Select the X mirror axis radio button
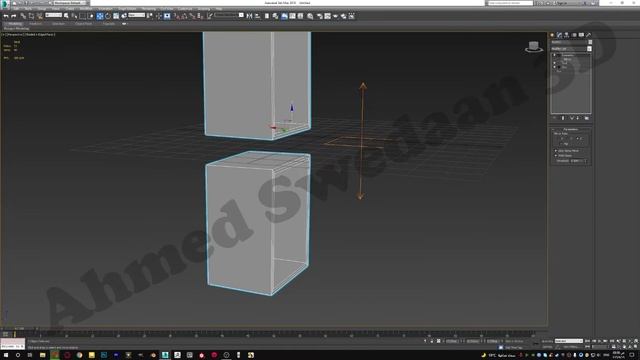640x360 pixels. coord(562,138)
